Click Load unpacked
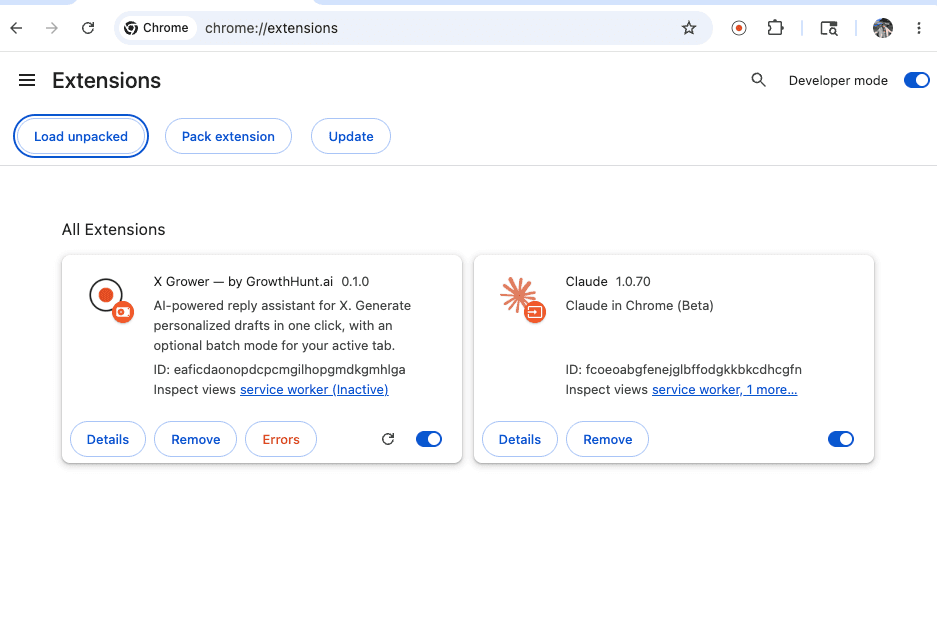Screen dimensions: 937x625 click(81, 136)
